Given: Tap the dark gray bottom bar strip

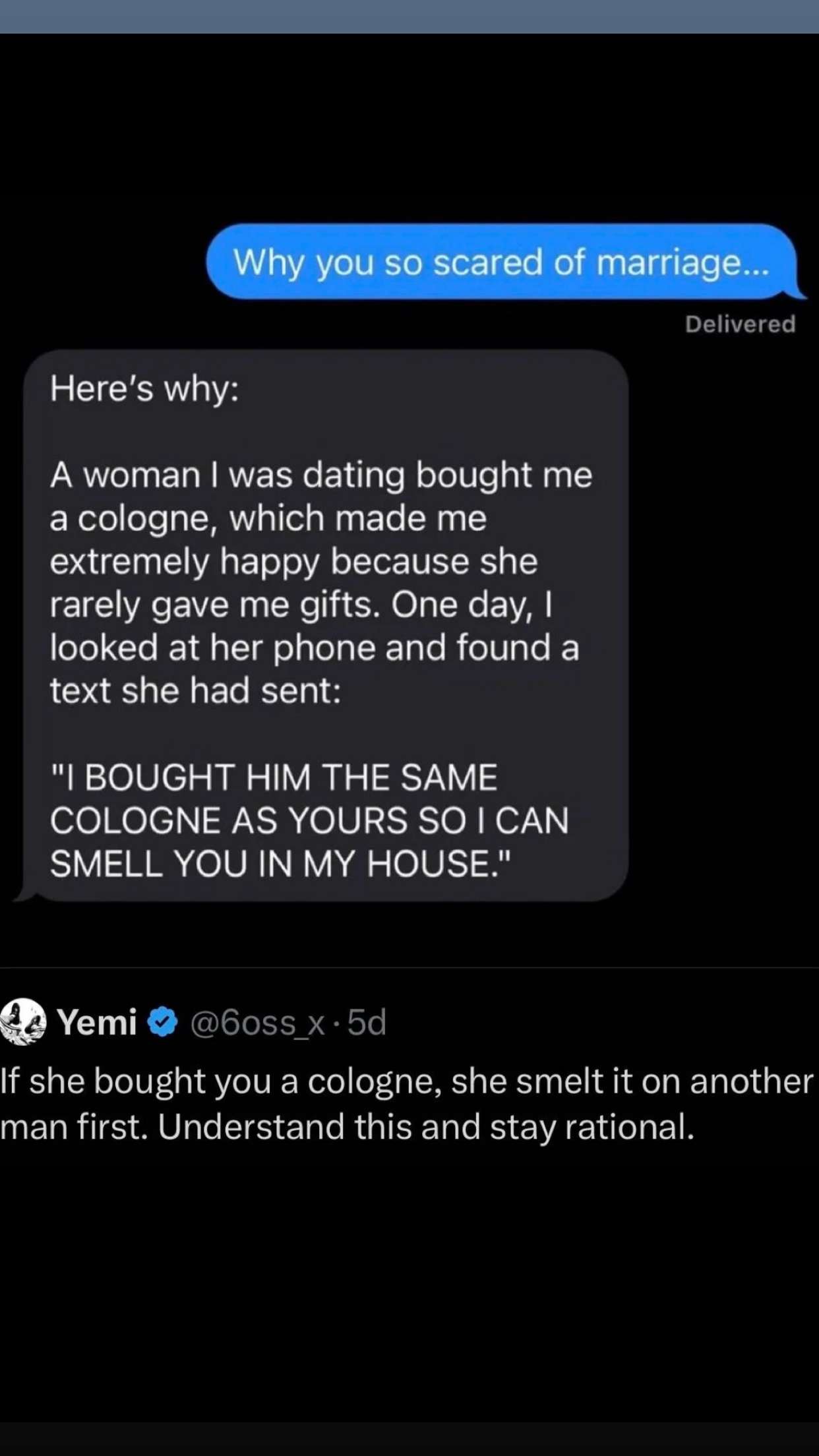Looking at the screenshot, I should (x=409, y=1439).
